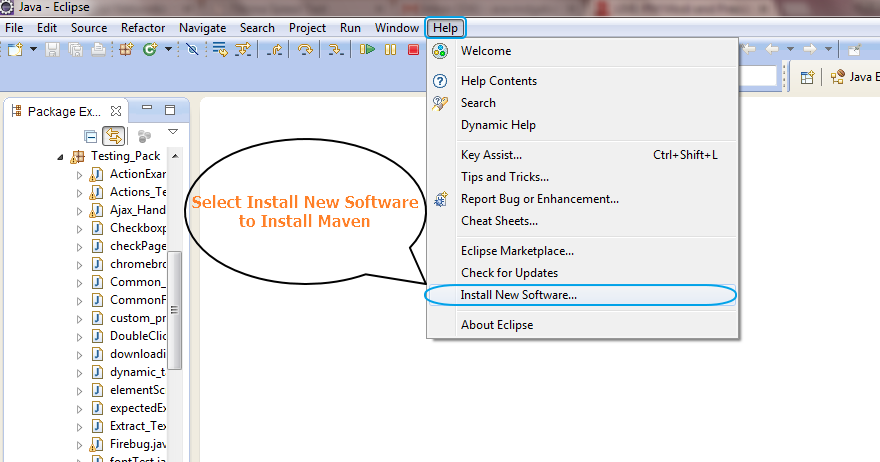The image size is (880, 462).
Task: Select Install New Software... menu item
Action: tap(582, 295)
